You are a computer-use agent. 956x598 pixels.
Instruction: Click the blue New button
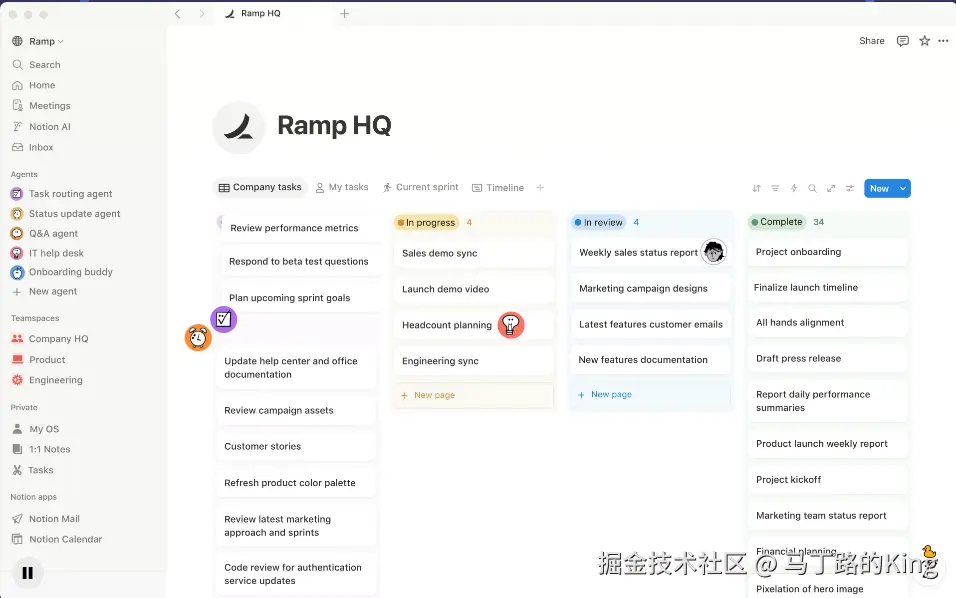point(879,188)
